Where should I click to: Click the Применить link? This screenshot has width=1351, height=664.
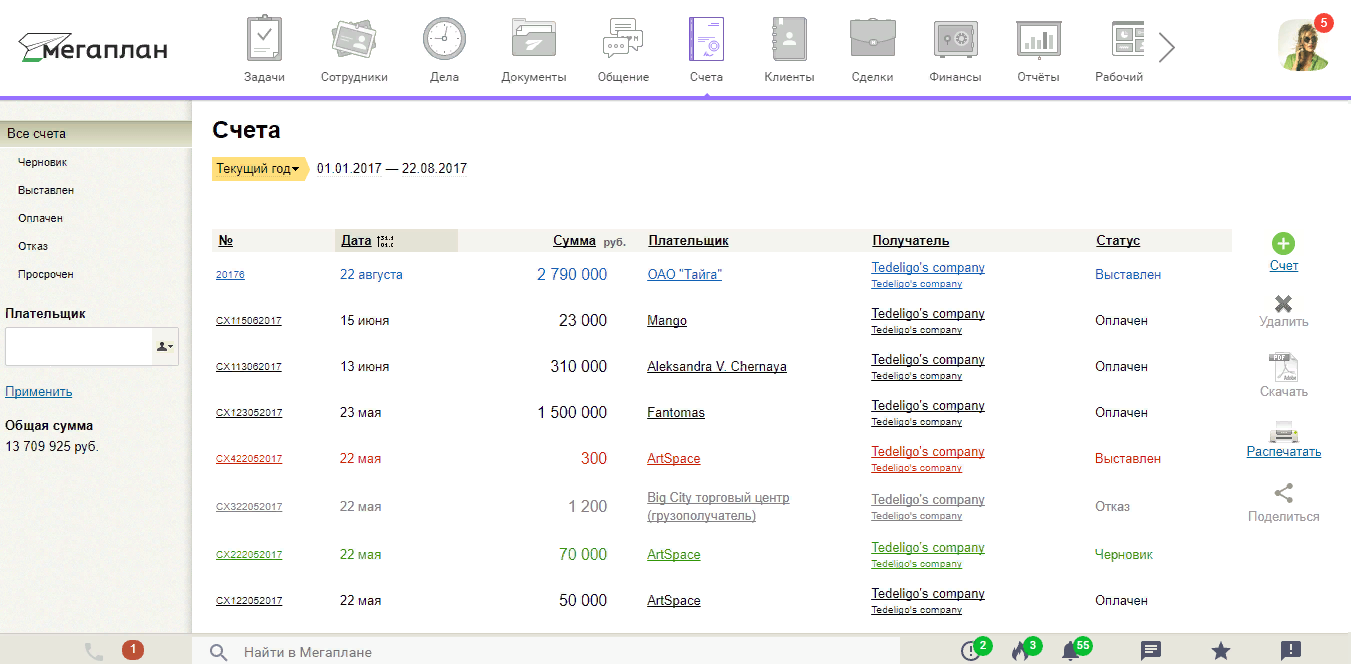[38, 392]
